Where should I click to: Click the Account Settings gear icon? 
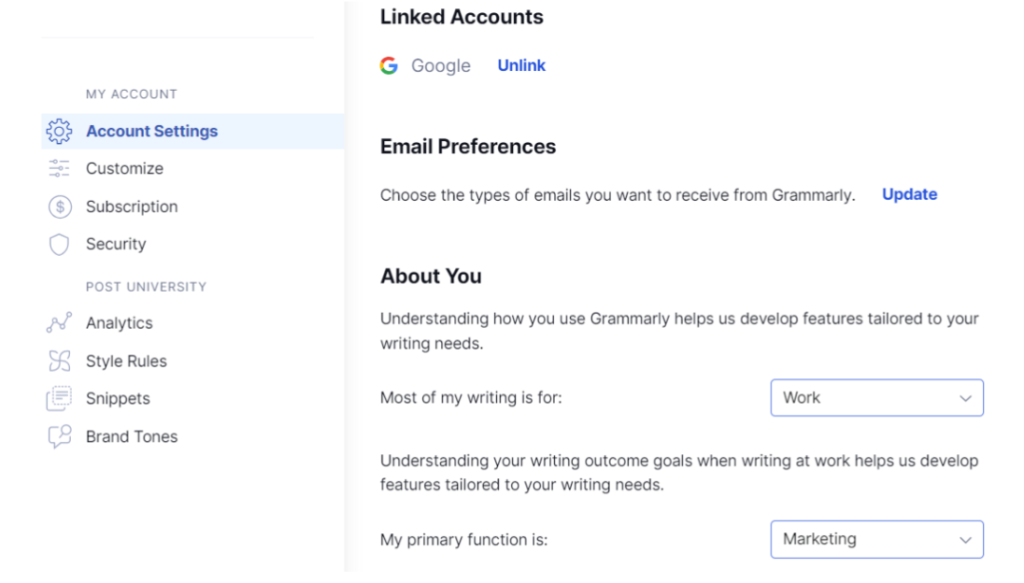pyautogui.click(x=59, y=131)
